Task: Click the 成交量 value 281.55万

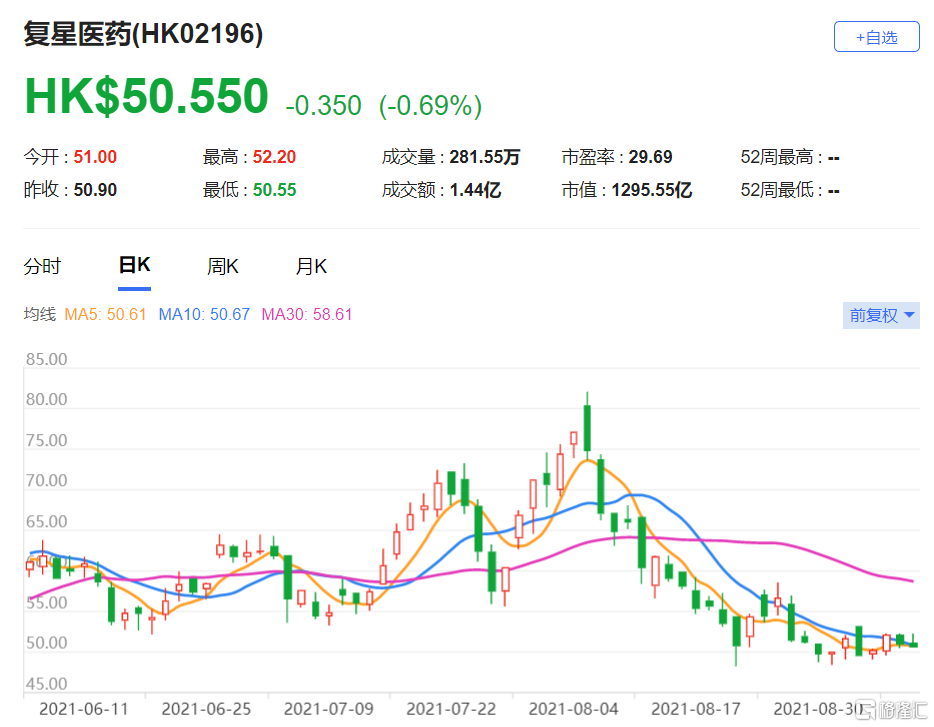Action: point(484,157)
